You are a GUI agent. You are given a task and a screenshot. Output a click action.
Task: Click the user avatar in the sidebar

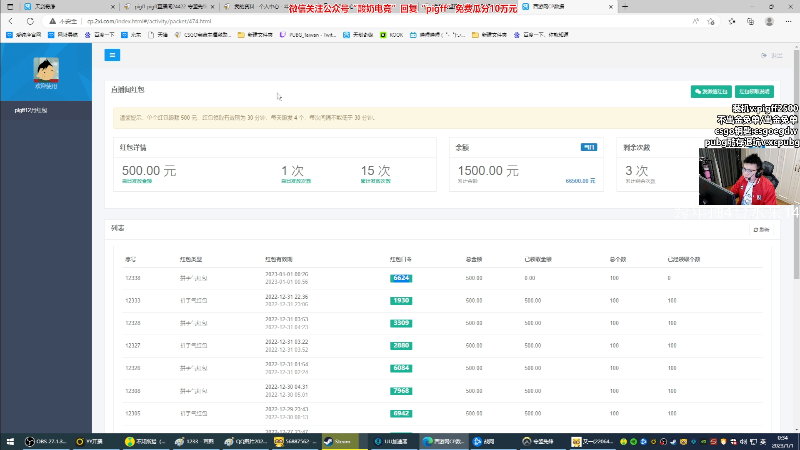[x=46, y=70]
